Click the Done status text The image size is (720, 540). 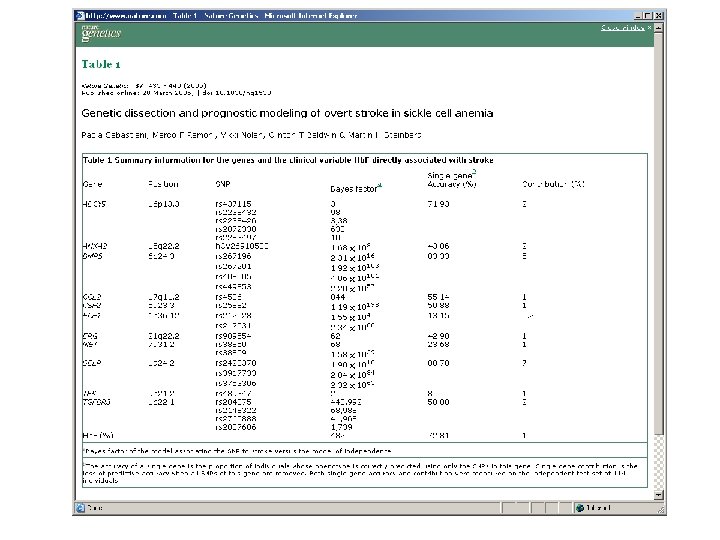[x=95, y=508]
